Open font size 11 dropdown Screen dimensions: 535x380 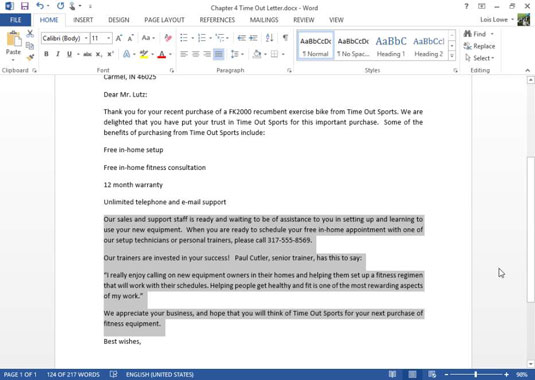109,38
